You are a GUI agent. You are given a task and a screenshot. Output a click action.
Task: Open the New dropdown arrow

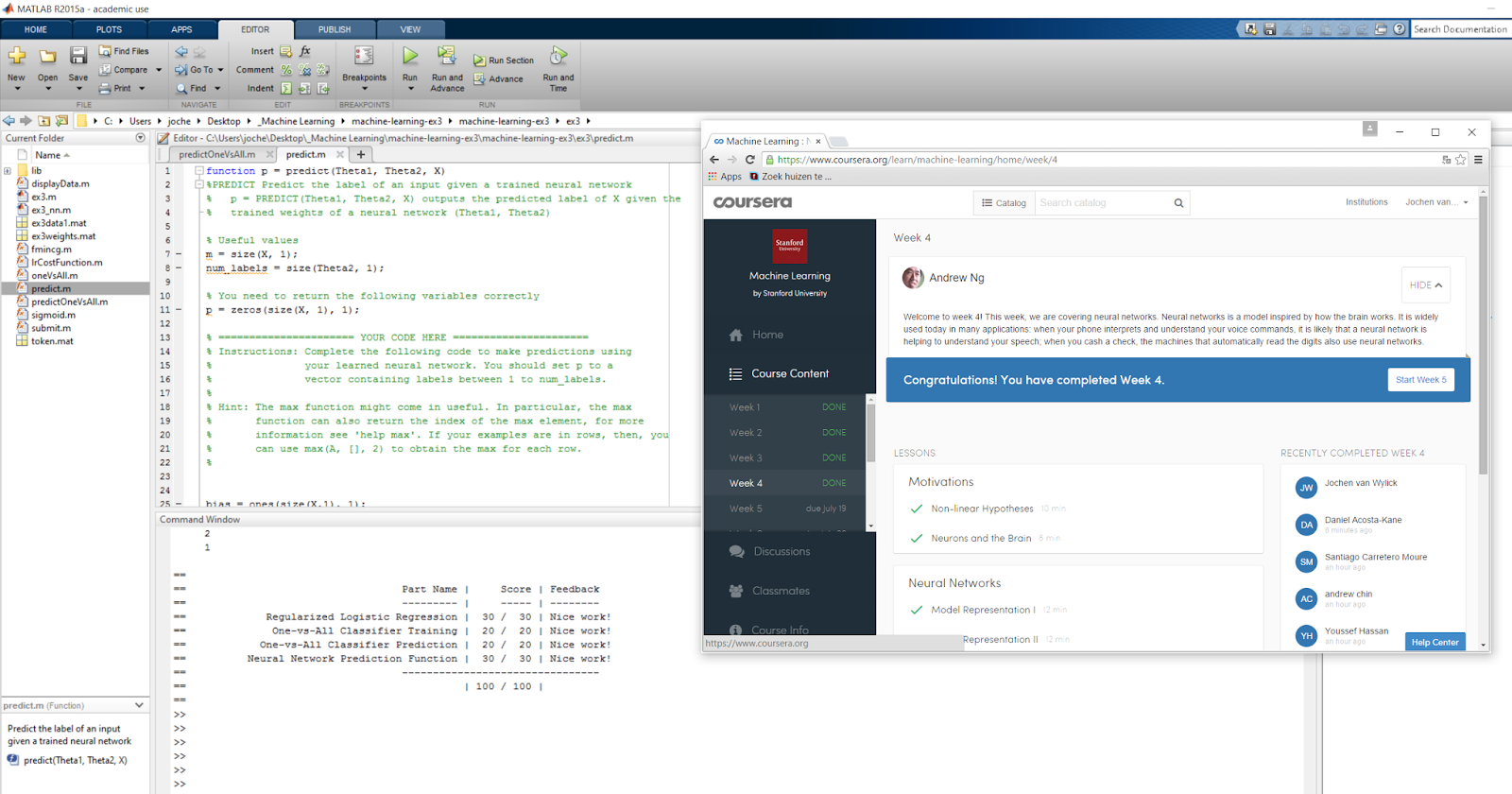coord(17,89)
